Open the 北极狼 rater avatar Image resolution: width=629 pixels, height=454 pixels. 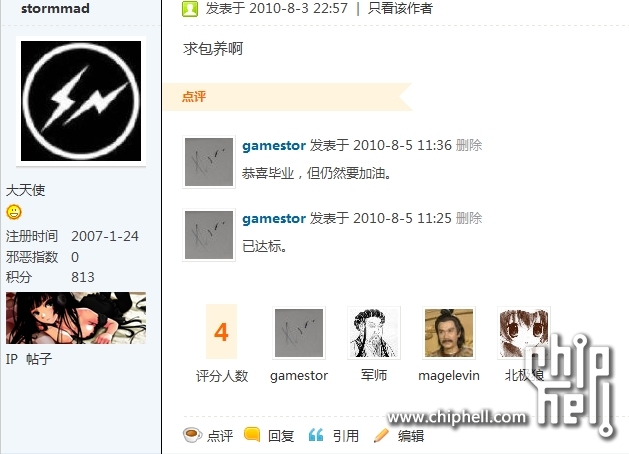[x=524, y=332]
